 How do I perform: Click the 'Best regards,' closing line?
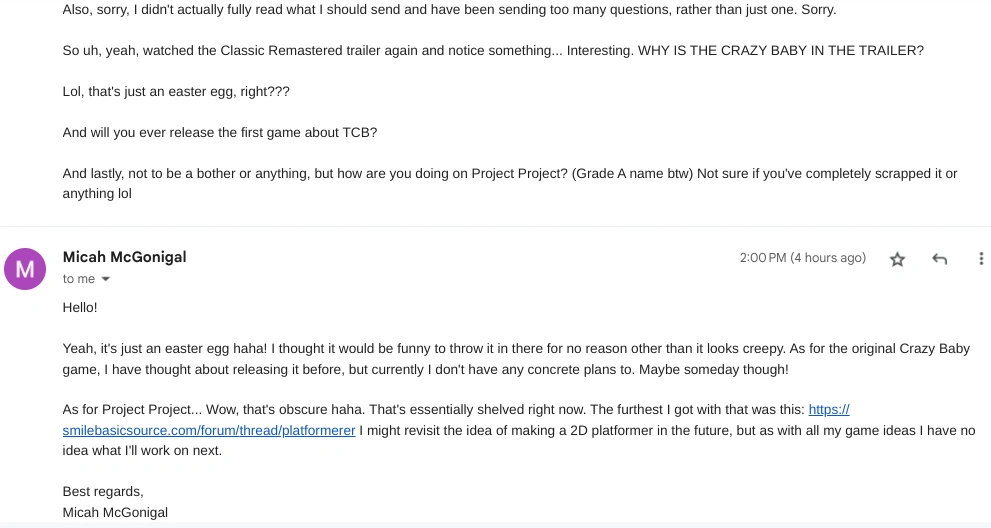click(103, 492)
